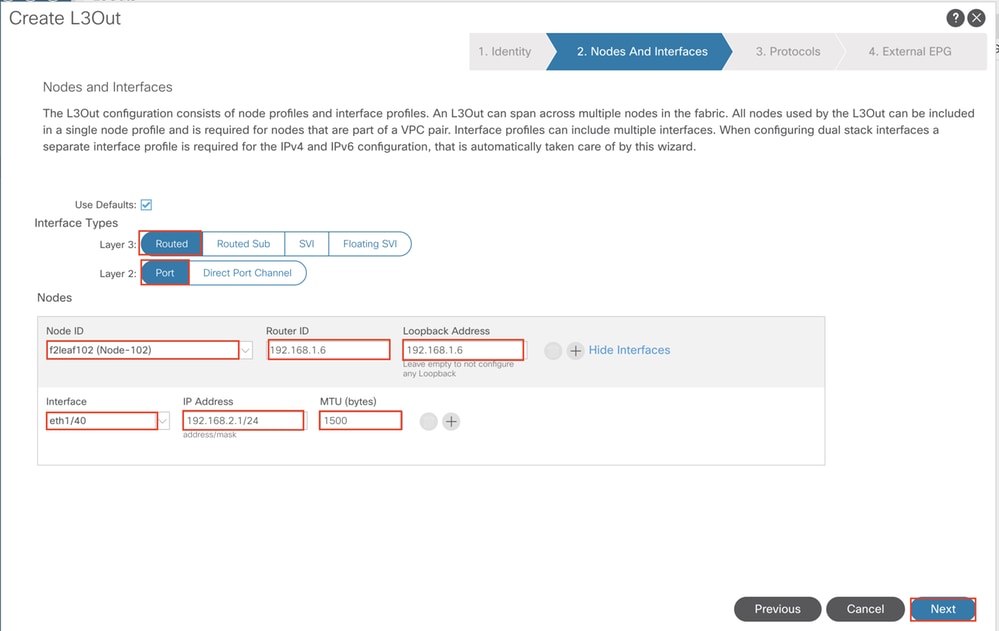Open the Interface eth1/40 dropdown
Image resolution: width=999 pixels, height=631 pixels.
[164, 421]
